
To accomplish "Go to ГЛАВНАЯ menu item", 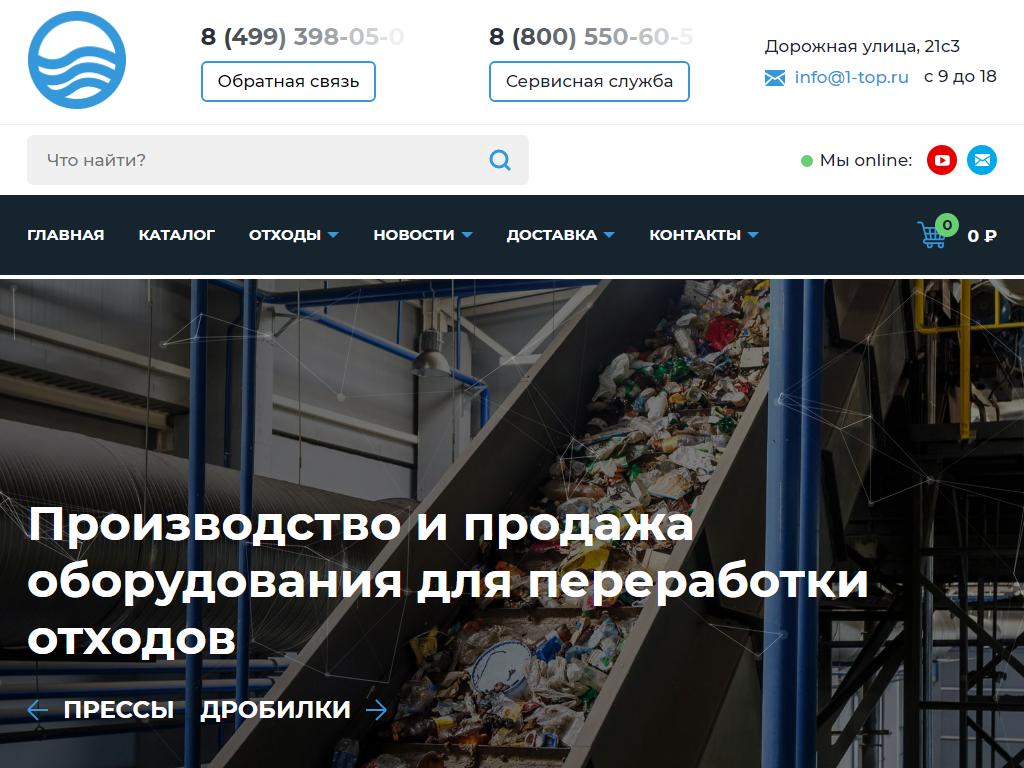I will click(66, 235).
